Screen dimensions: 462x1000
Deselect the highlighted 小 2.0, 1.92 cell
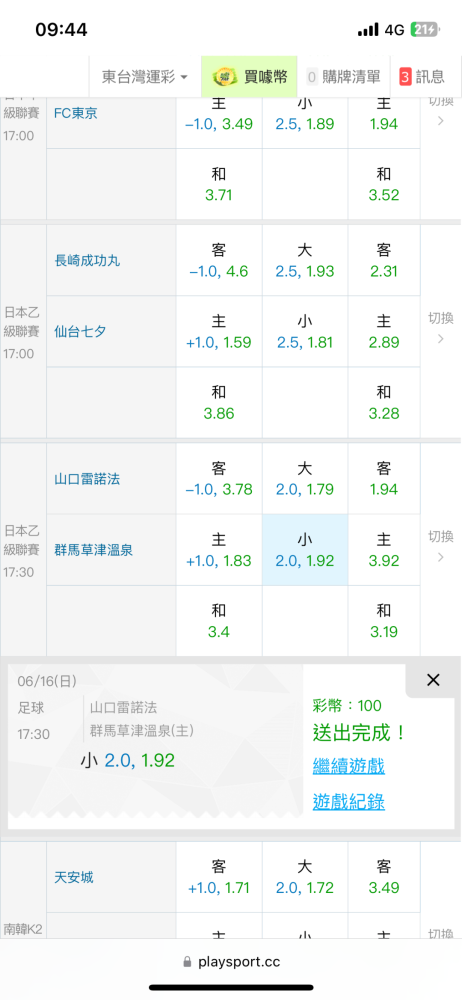(x=305, y=550)
